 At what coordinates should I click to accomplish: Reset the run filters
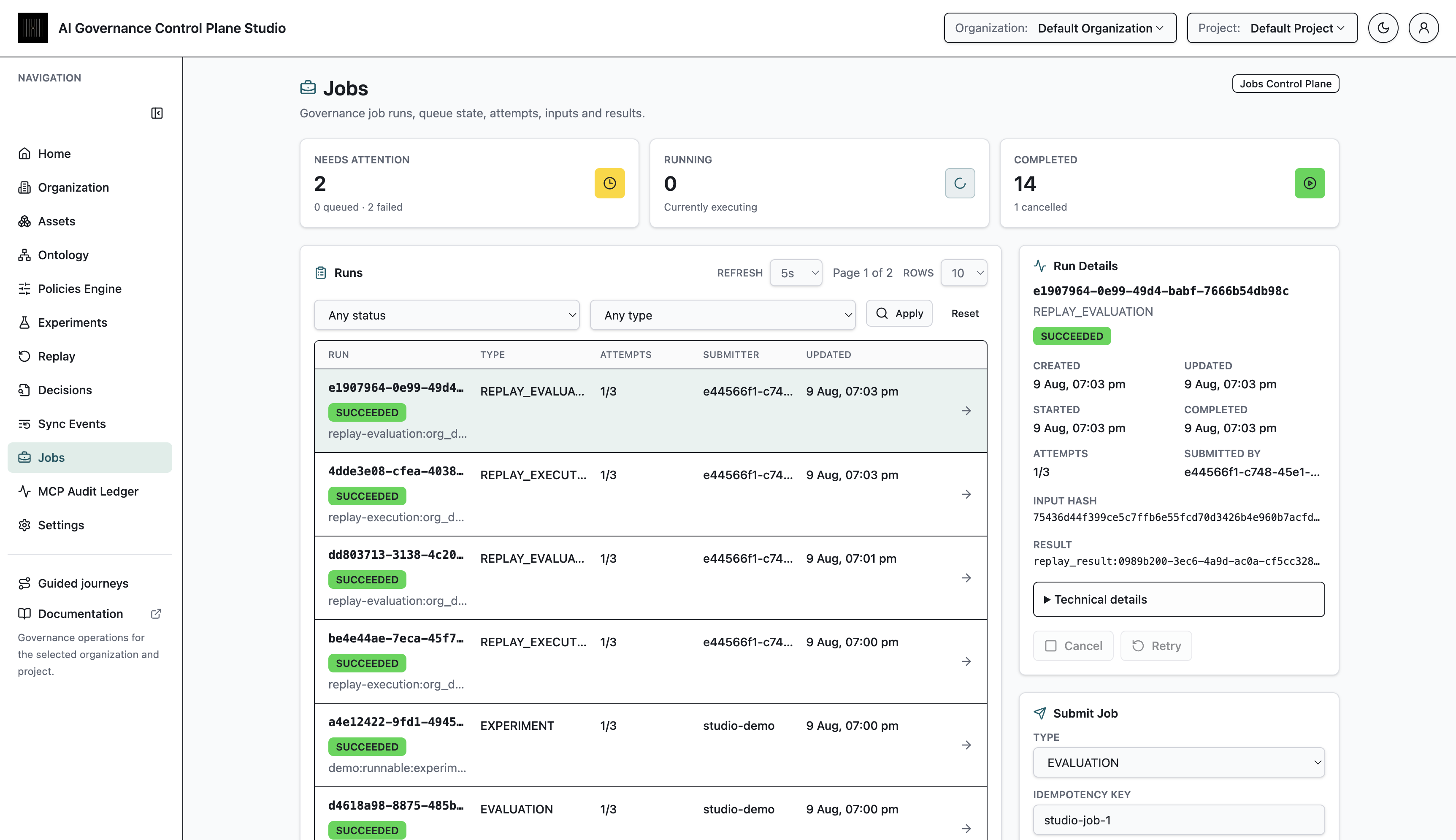tap(965, 313)
